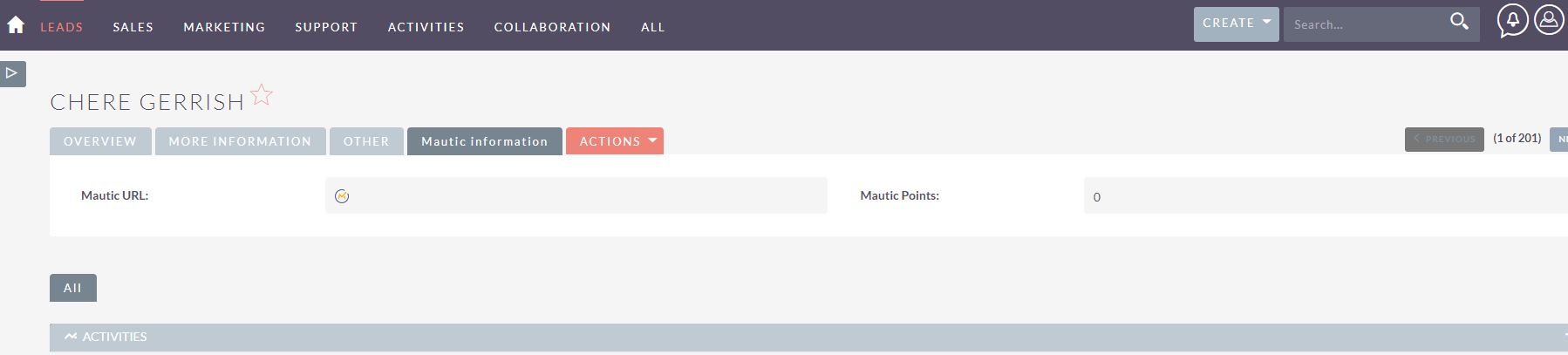This screenshot has width=1568, height=355.
Task: Click the Previous record button
Action: pos(1444,140)
